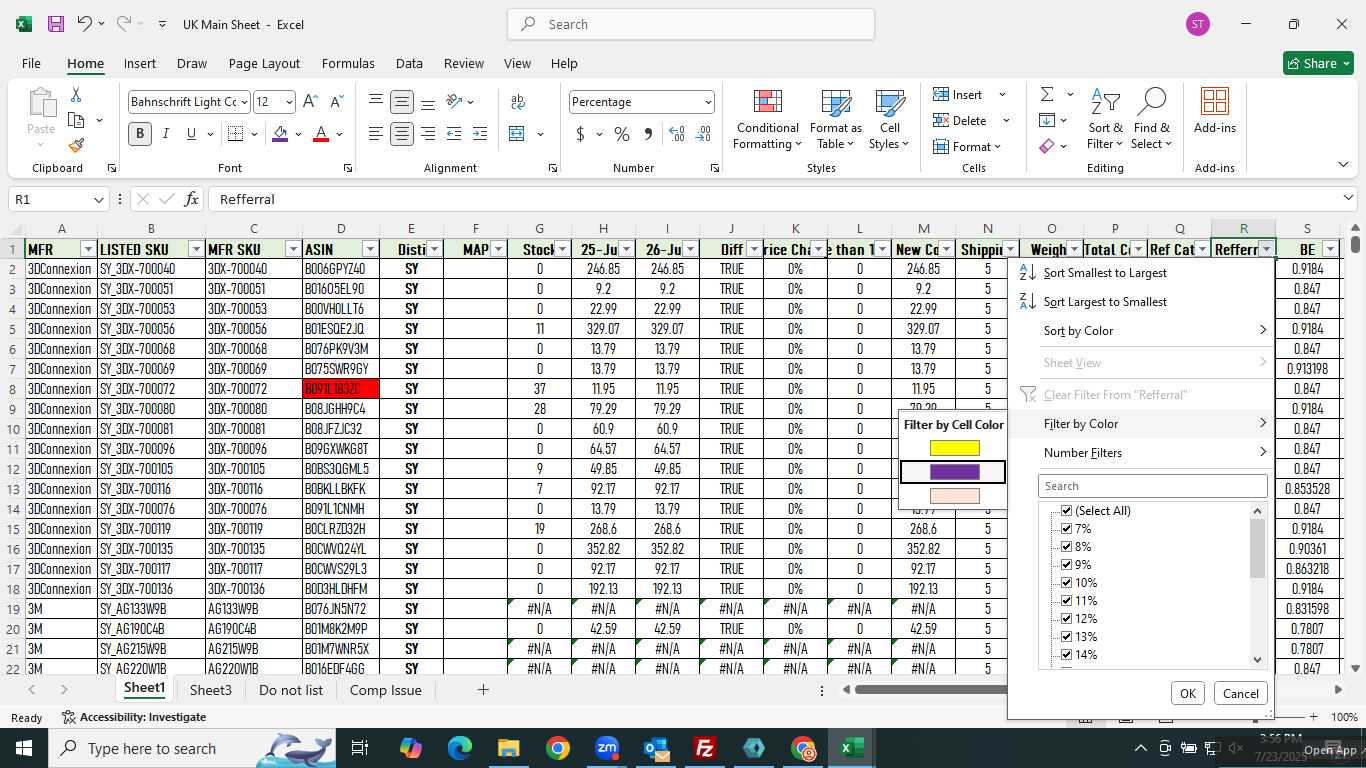The height and width of the screenshot is (768, 1366).
Task: Switch to Comp Issue sheet tab
Action: coord(385,690)
